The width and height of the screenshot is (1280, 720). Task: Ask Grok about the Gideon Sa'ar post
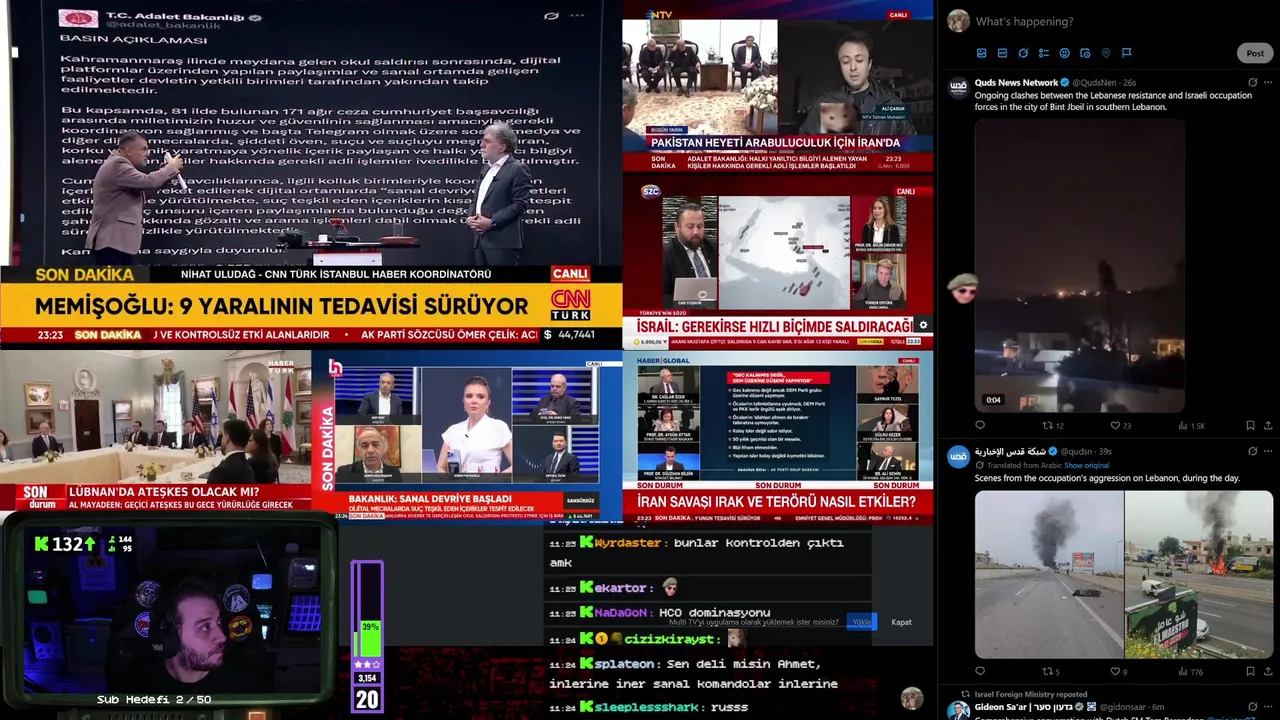coord(1253,706)
